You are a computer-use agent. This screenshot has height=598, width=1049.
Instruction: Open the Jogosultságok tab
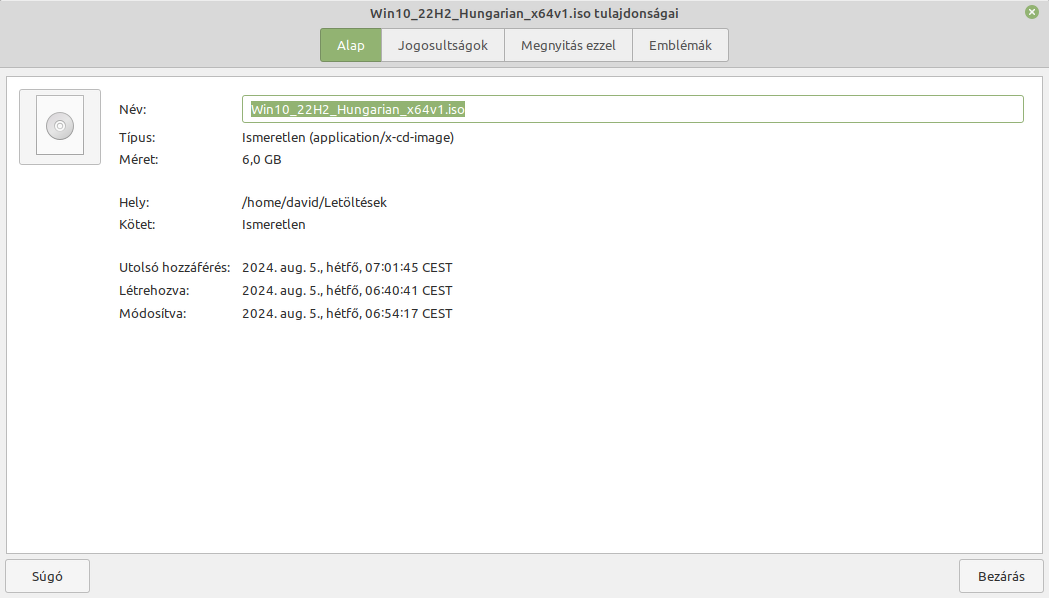point(443,45)
